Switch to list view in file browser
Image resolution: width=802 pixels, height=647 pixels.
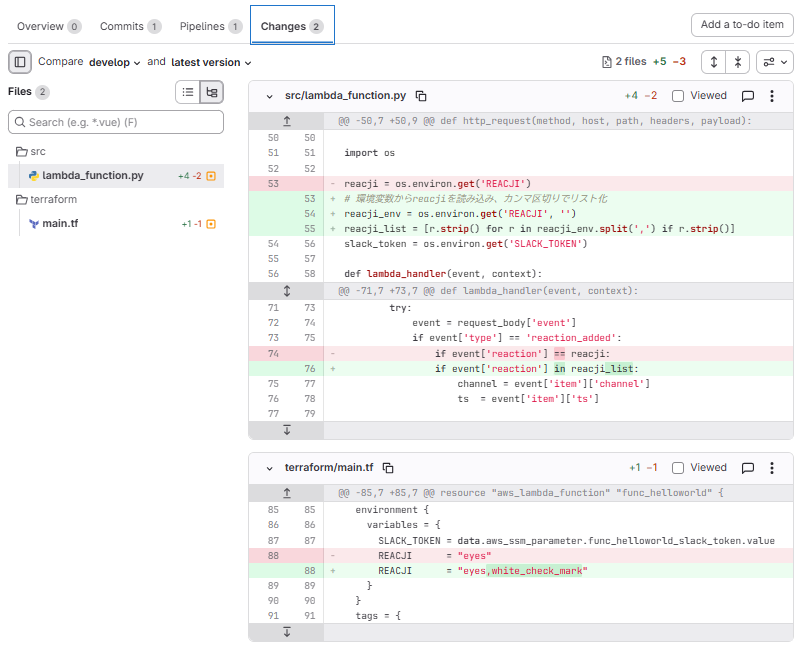[187, 92]
